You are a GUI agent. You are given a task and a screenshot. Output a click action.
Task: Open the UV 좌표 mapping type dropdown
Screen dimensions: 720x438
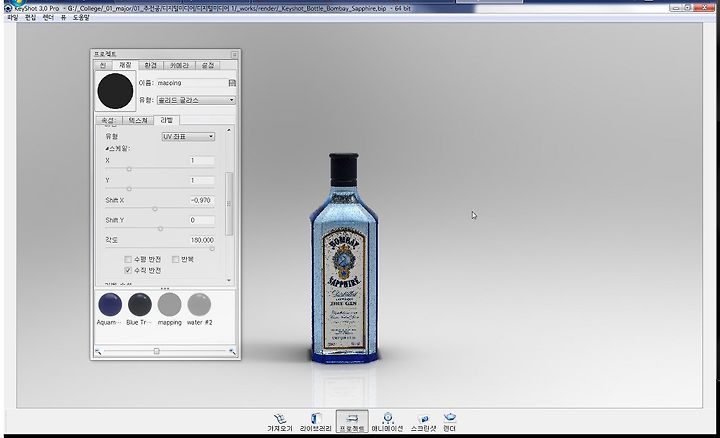tap(188, 136)
